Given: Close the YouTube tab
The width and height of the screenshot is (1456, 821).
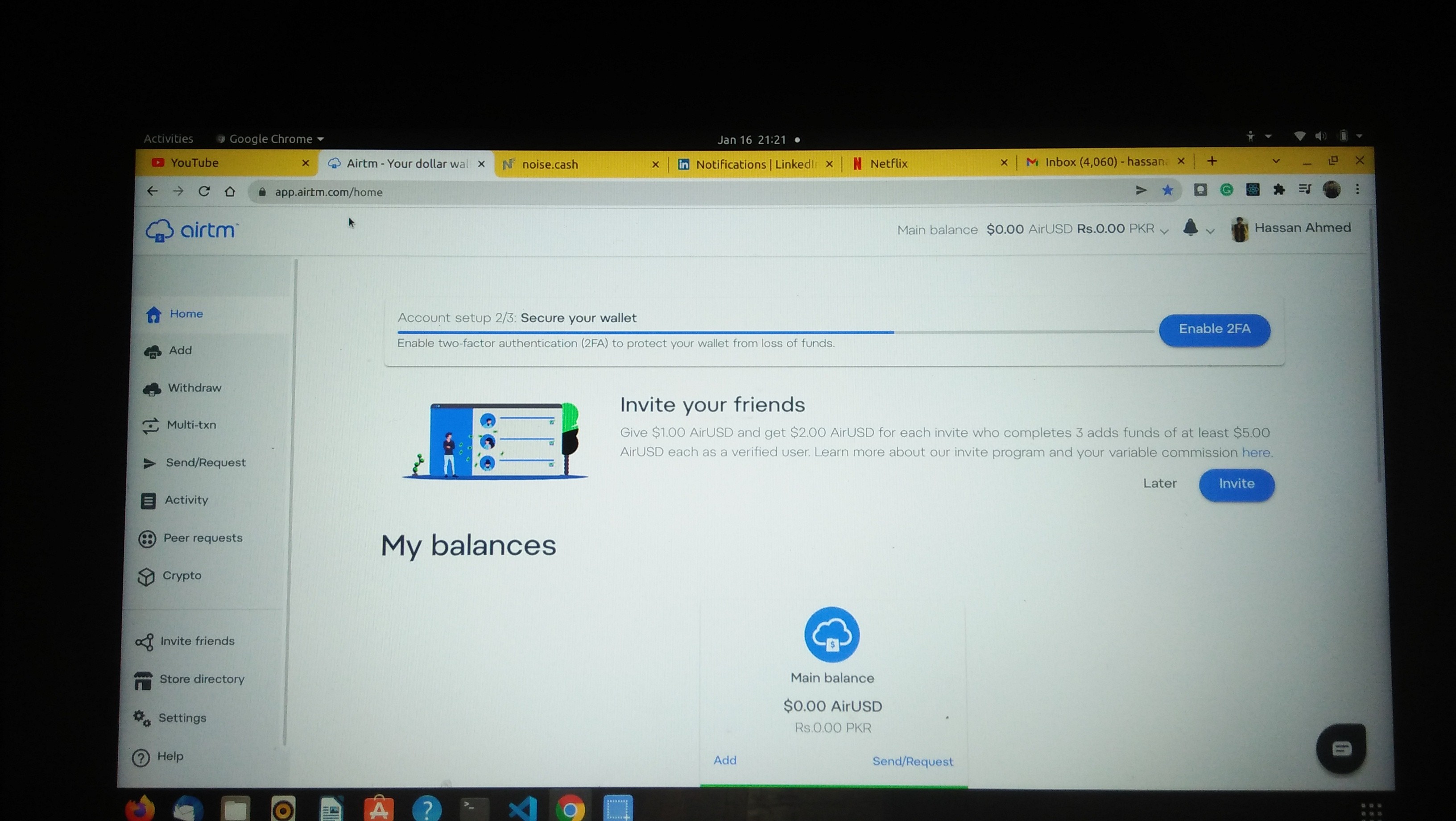Looking at the screenshot, I should coord(305,163).
